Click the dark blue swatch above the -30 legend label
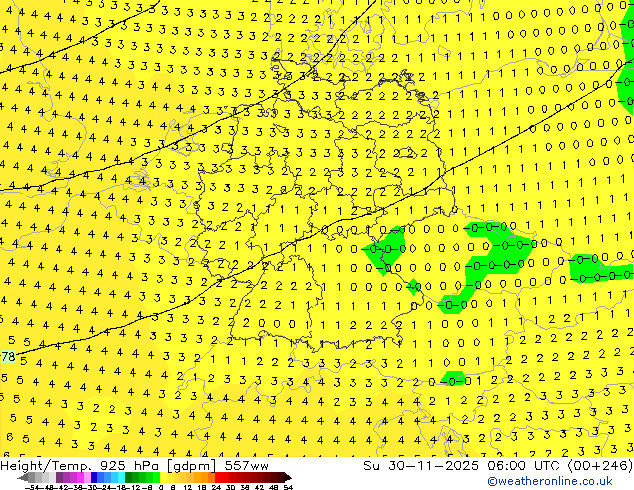Image resolution: width=634 pixels, height=490 pixels. [94, 477]
